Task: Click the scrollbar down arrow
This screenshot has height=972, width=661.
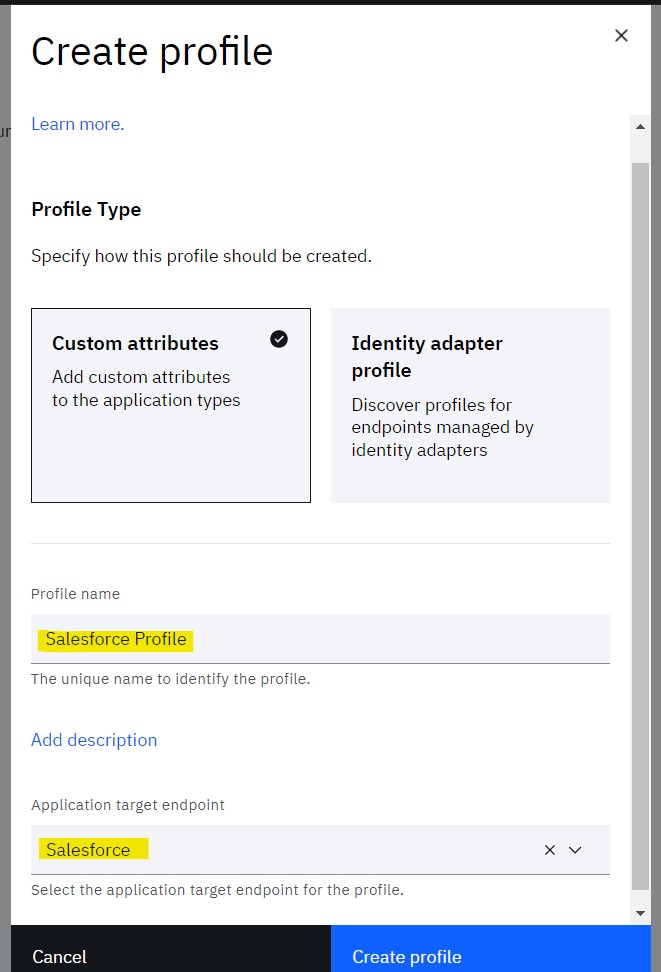Action: click(x=641, y=913)
